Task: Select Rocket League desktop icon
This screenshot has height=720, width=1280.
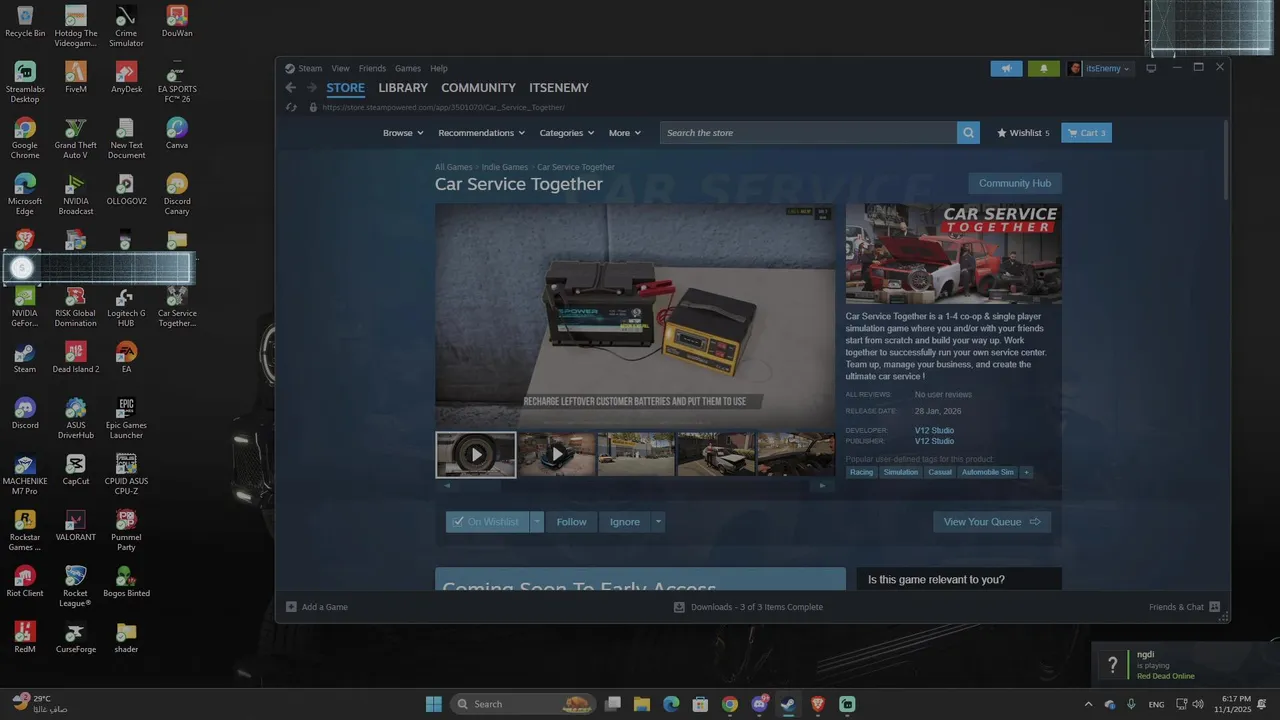Action: (x=76, y=586)
